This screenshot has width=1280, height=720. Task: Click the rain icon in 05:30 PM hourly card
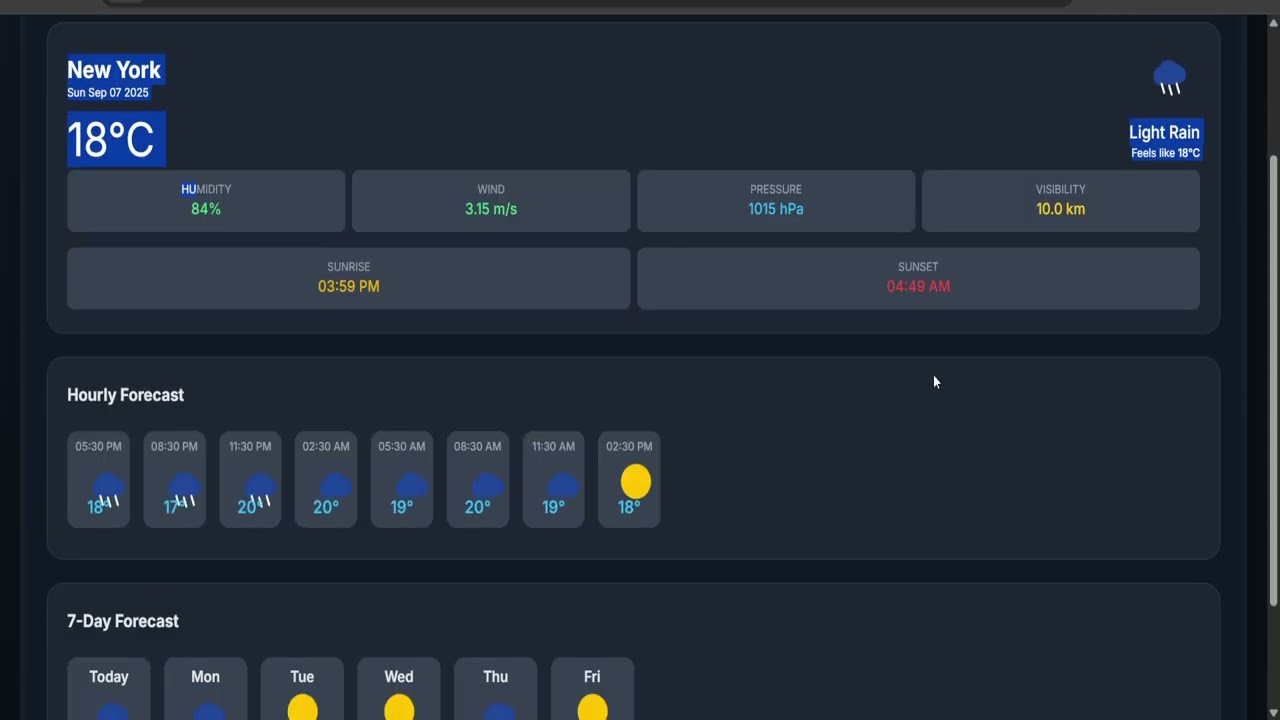coord(108,490)
